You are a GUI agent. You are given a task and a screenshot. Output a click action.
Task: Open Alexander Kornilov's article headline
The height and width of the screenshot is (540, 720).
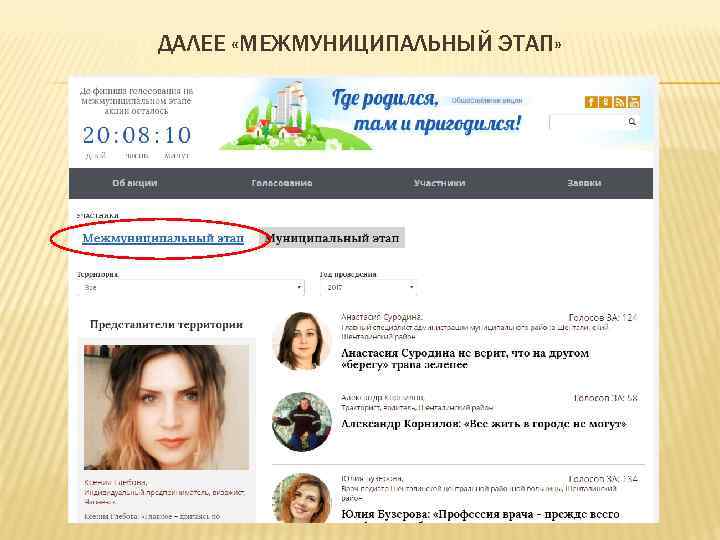(484, 423)
